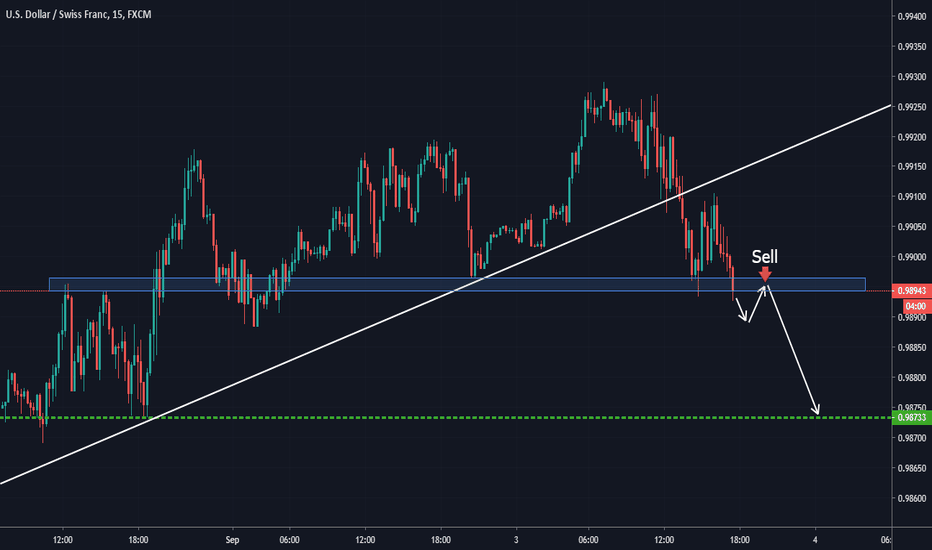
Task: Click the date label 4 on time axis
Action: coord(815,540)
